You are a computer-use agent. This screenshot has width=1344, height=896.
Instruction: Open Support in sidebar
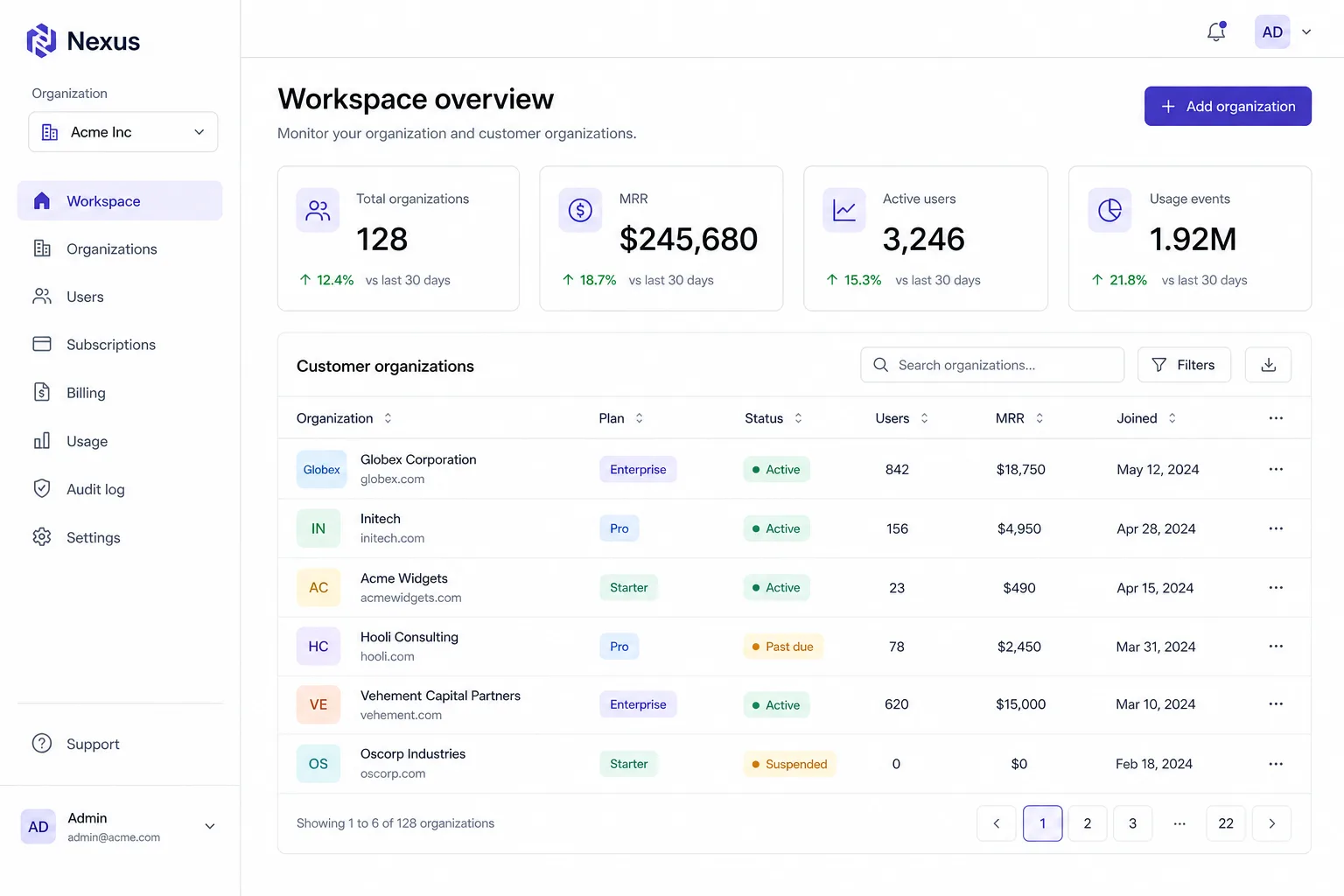tap(120, 744)
